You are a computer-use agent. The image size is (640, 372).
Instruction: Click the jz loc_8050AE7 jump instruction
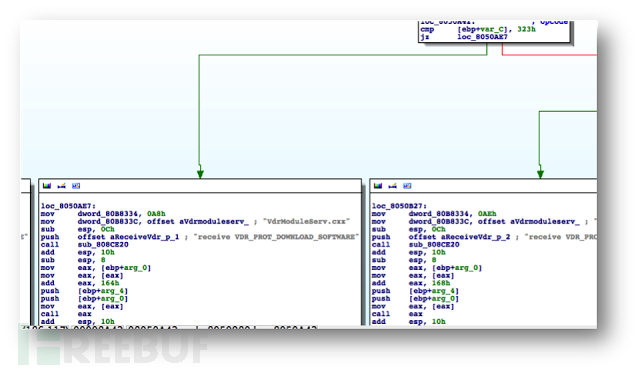(x=464, y=37)
